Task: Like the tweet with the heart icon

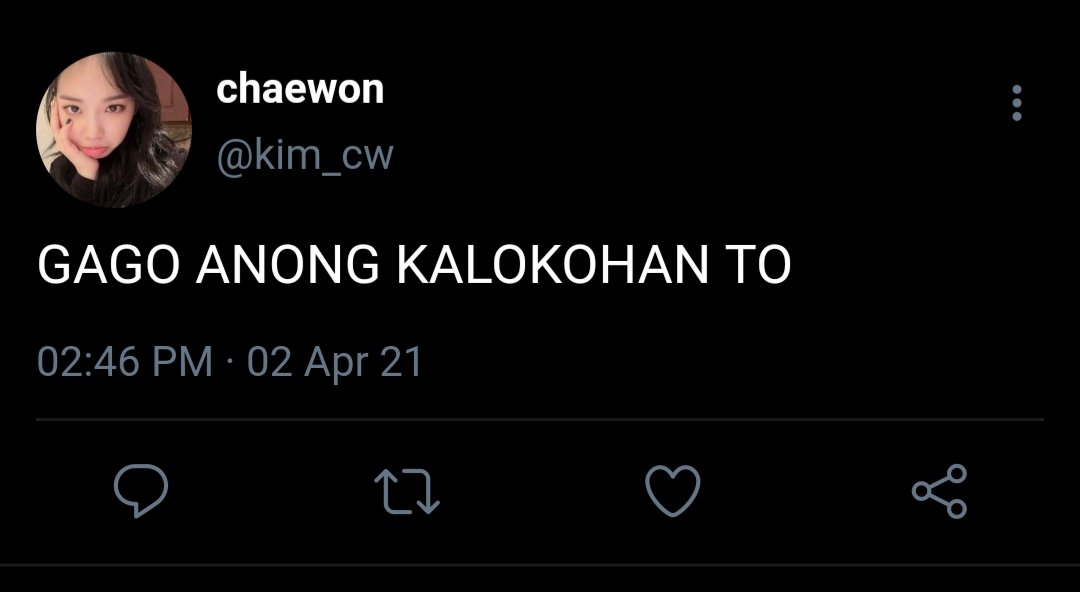Action: pyautogui.click(x=673, y=491)
